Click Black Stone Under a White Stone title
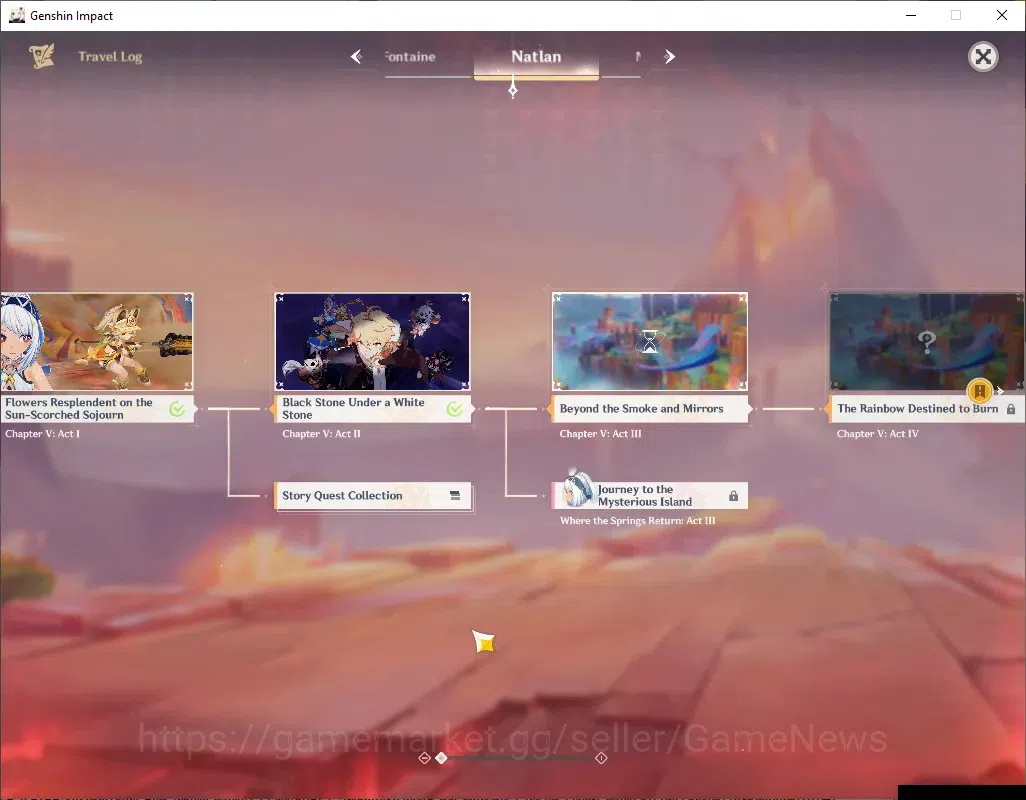This screenshot has height=800, width=1026. click(353, 409)
